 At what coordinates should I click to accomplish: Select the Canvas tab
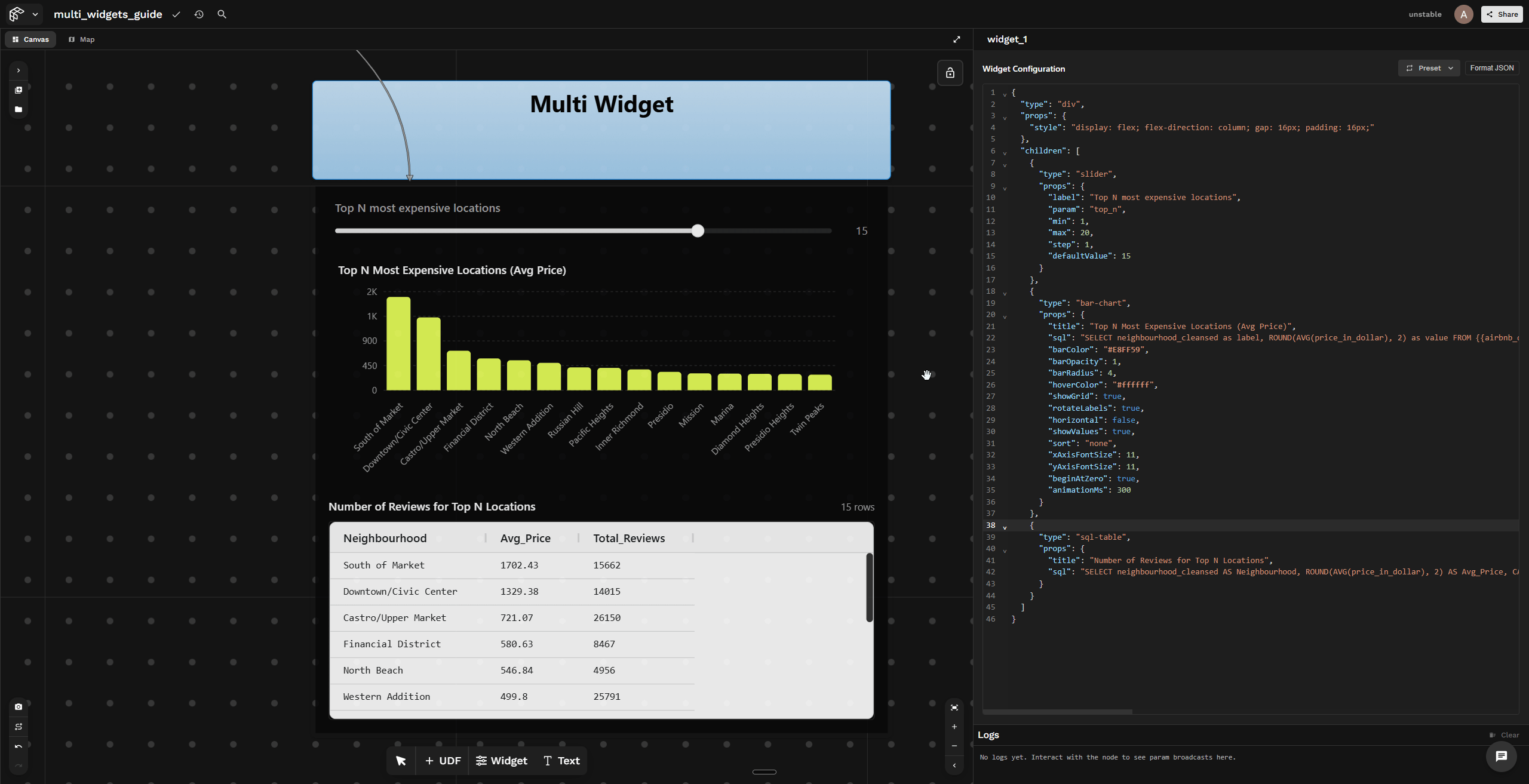pos(30,39)
